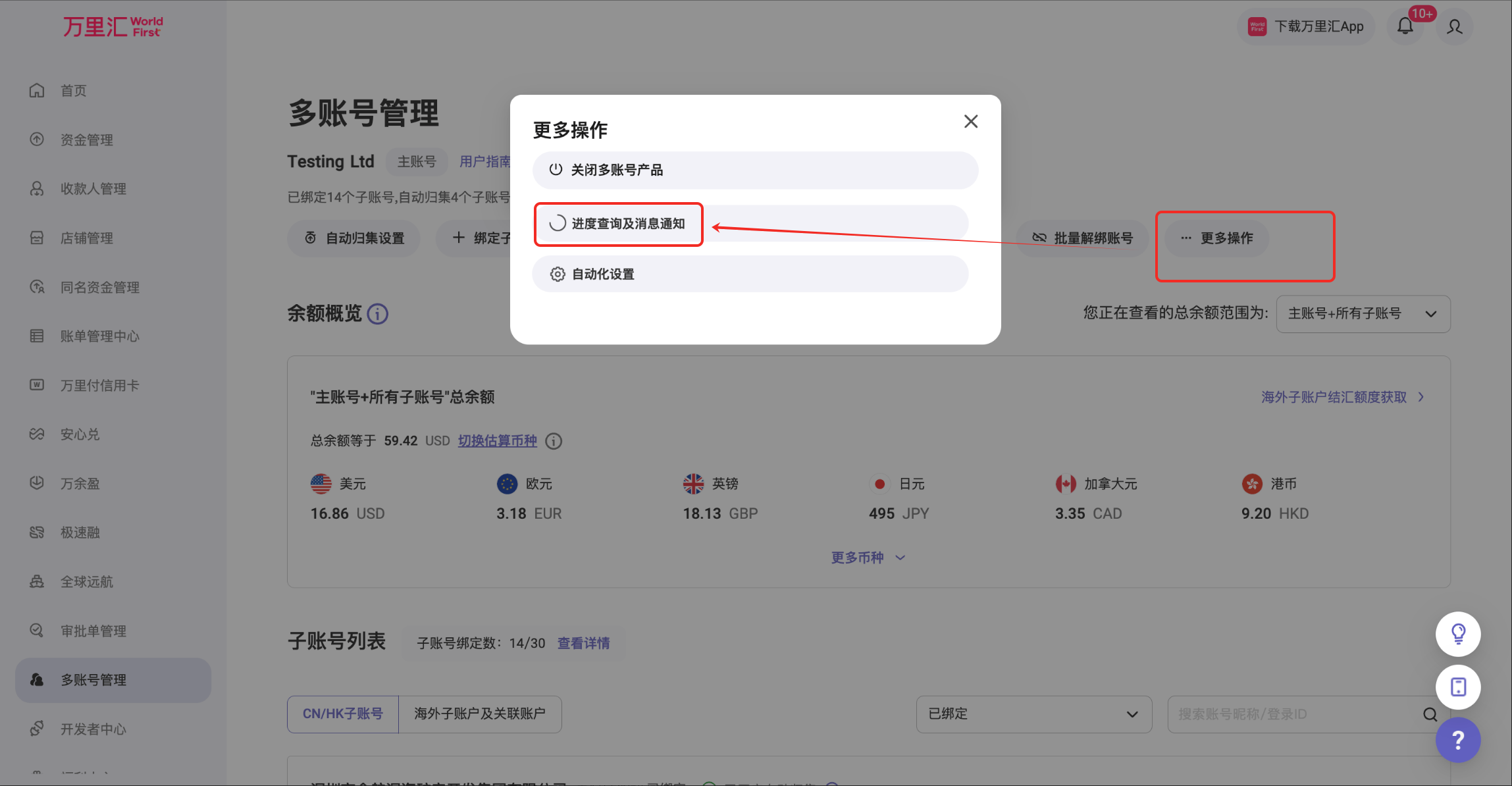Choose 关闭多账号产品 option
1512x786 pixels.
point(755,170)
